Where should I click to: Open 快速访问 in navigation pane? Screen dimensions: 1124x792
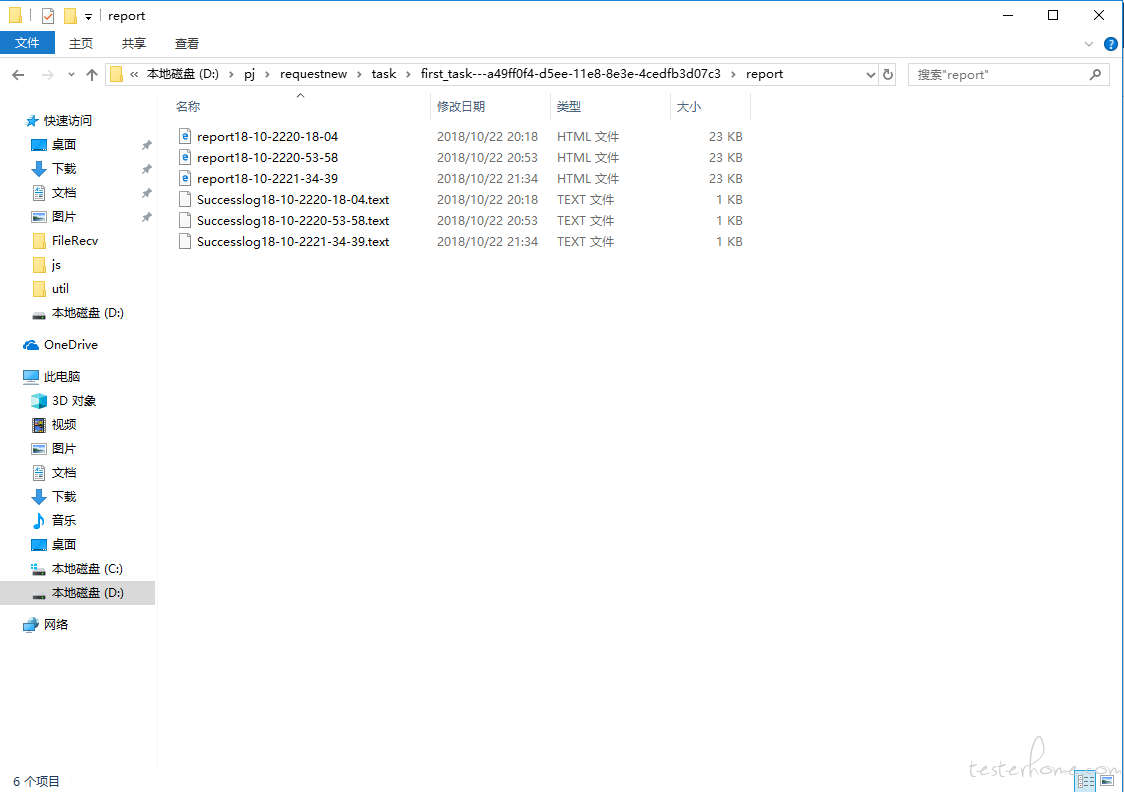67,120
